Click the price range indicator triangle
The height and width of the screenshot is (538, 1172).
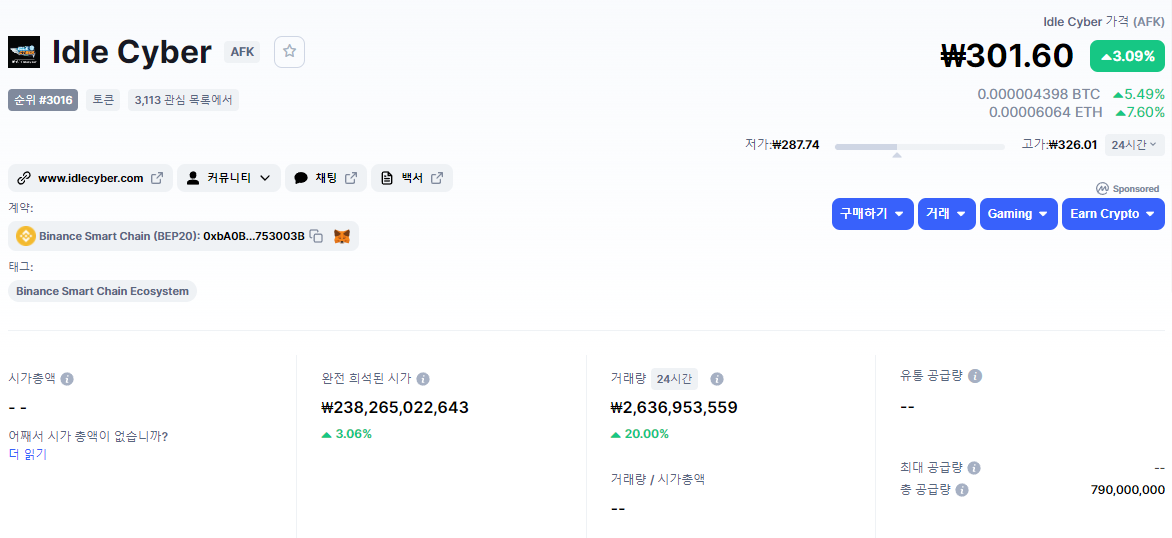[897, 155]
